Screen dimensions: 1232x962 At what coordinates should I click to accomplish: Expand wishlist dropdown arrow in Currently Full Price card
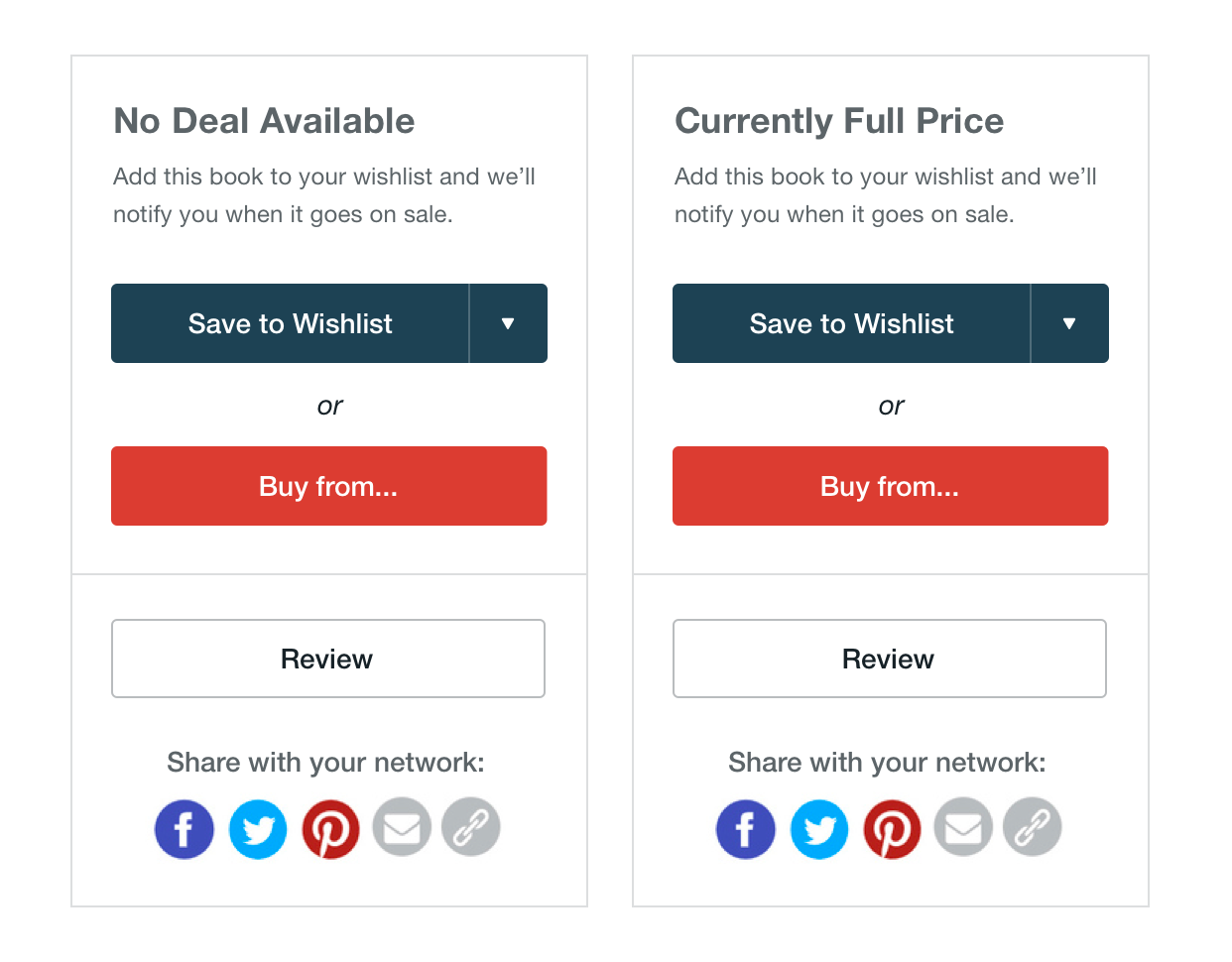pyautogui.click(x=1069, y=323)
